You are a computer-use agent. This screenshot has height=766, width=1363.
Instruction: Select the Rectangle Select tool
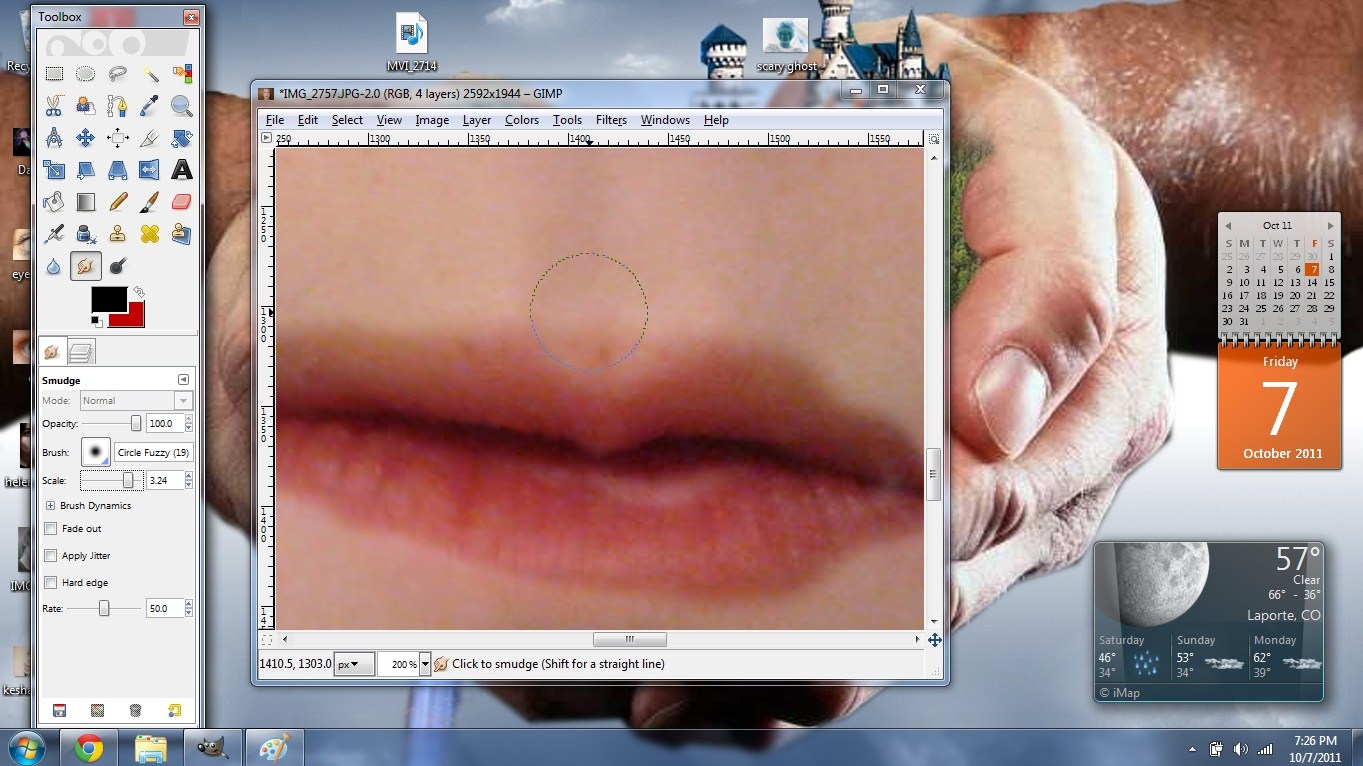(54, 73)
